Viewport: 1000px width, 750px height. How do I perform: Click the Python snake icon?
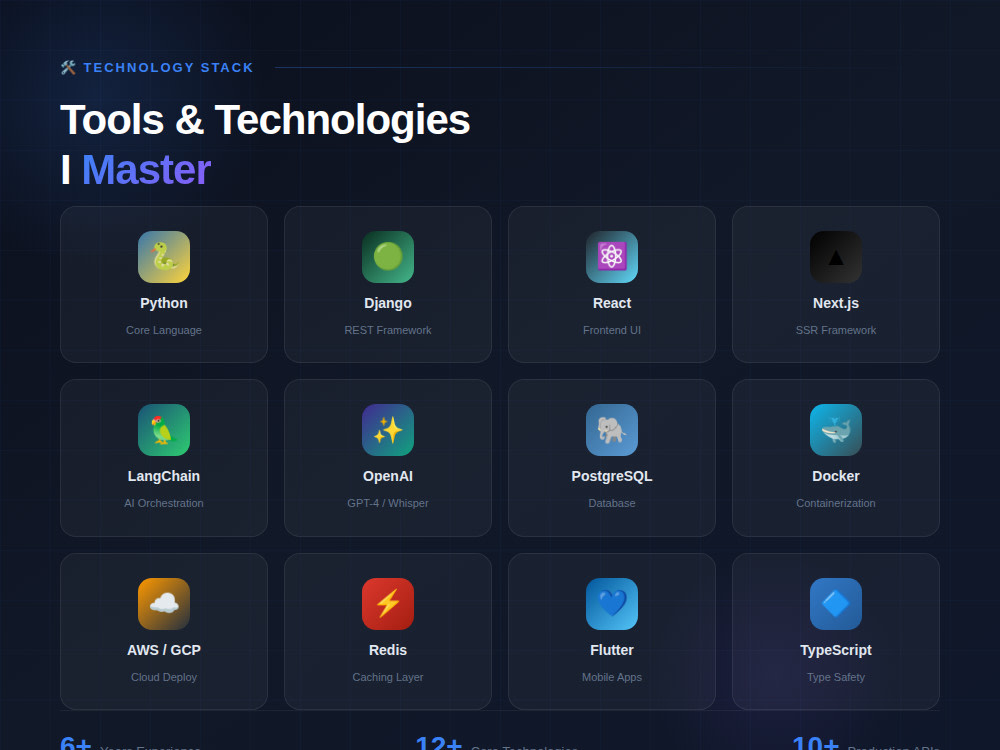164,257
